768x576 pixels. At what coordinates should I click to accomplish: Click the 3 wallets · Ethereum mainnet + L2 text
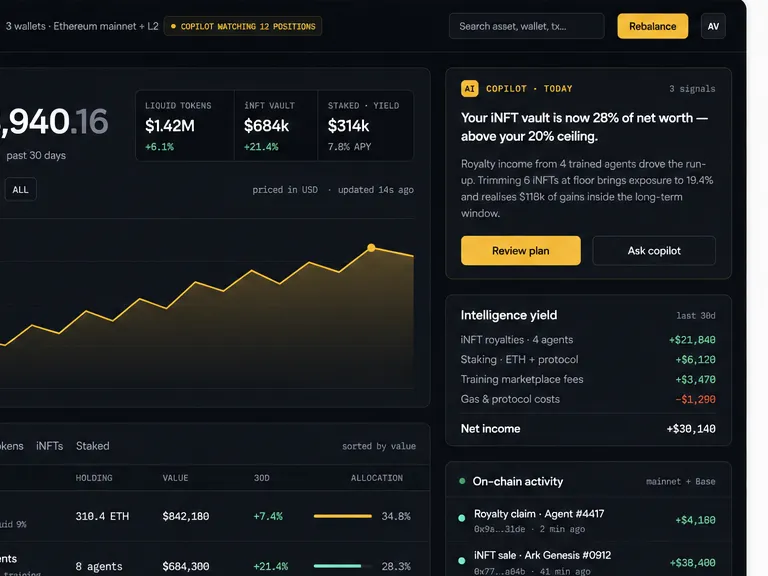pyautogui.click(x=82, y=26)
